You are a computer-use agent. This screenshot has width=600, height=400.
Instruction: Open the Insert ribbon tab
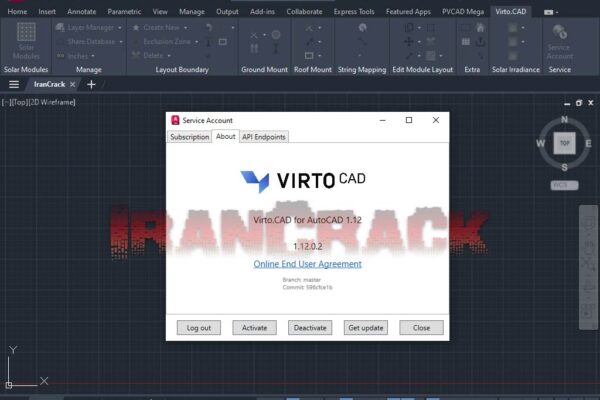pos(47,11)
